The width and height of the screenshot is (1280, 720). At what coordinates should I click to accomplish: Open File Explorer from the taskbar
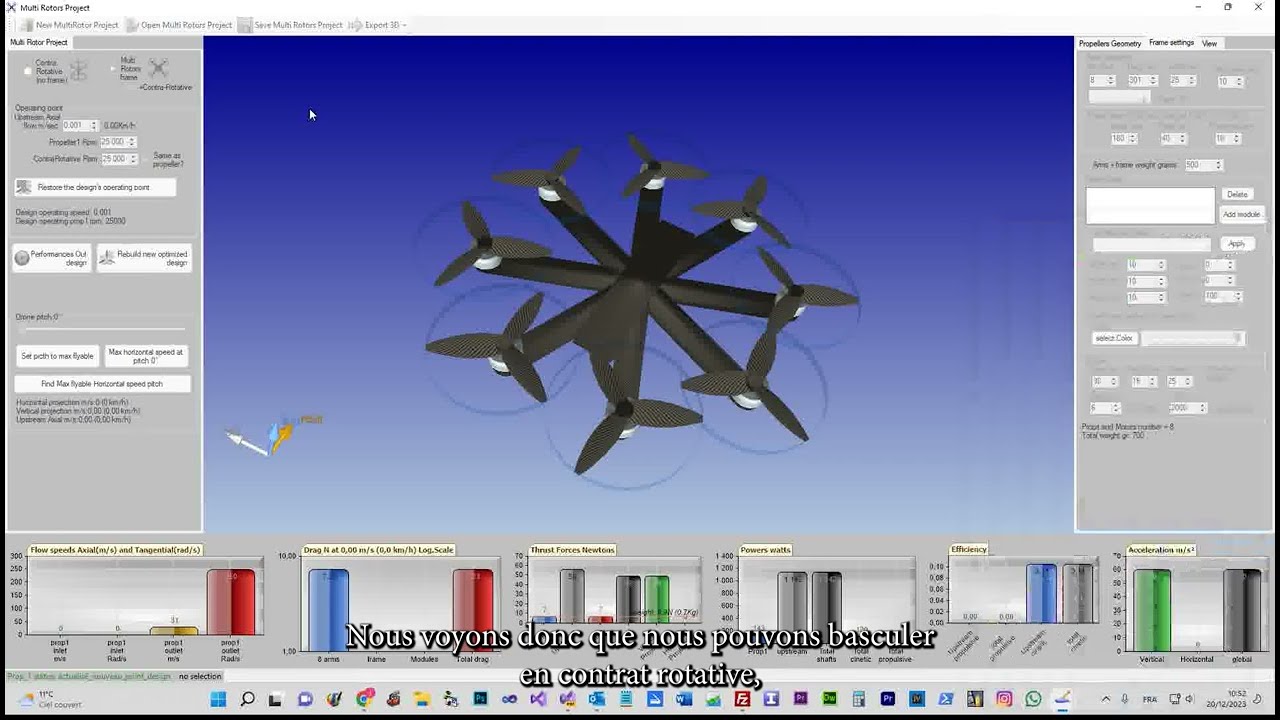coord(422,699)
